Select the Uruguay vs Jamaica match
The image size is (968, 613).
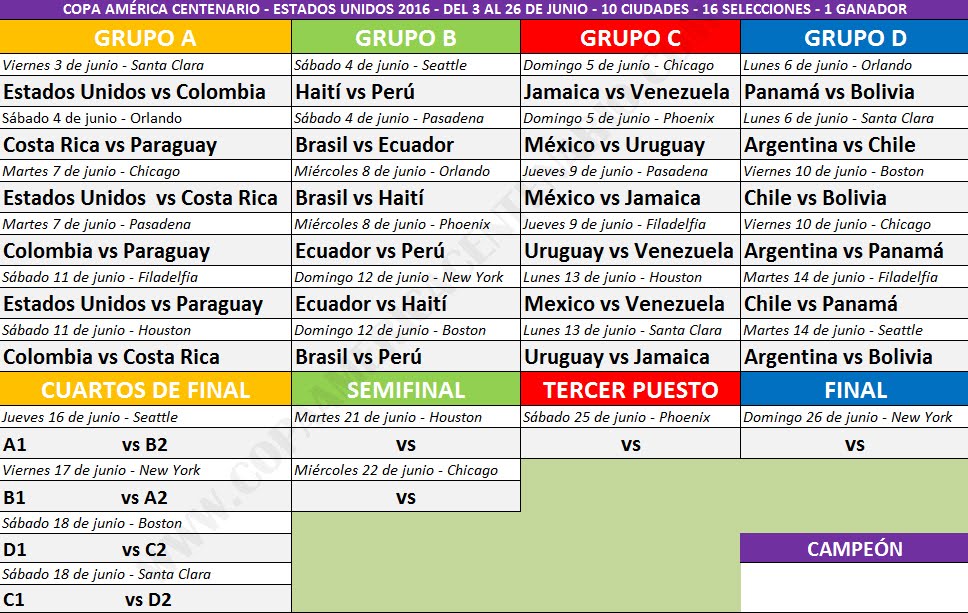point(617,357)
